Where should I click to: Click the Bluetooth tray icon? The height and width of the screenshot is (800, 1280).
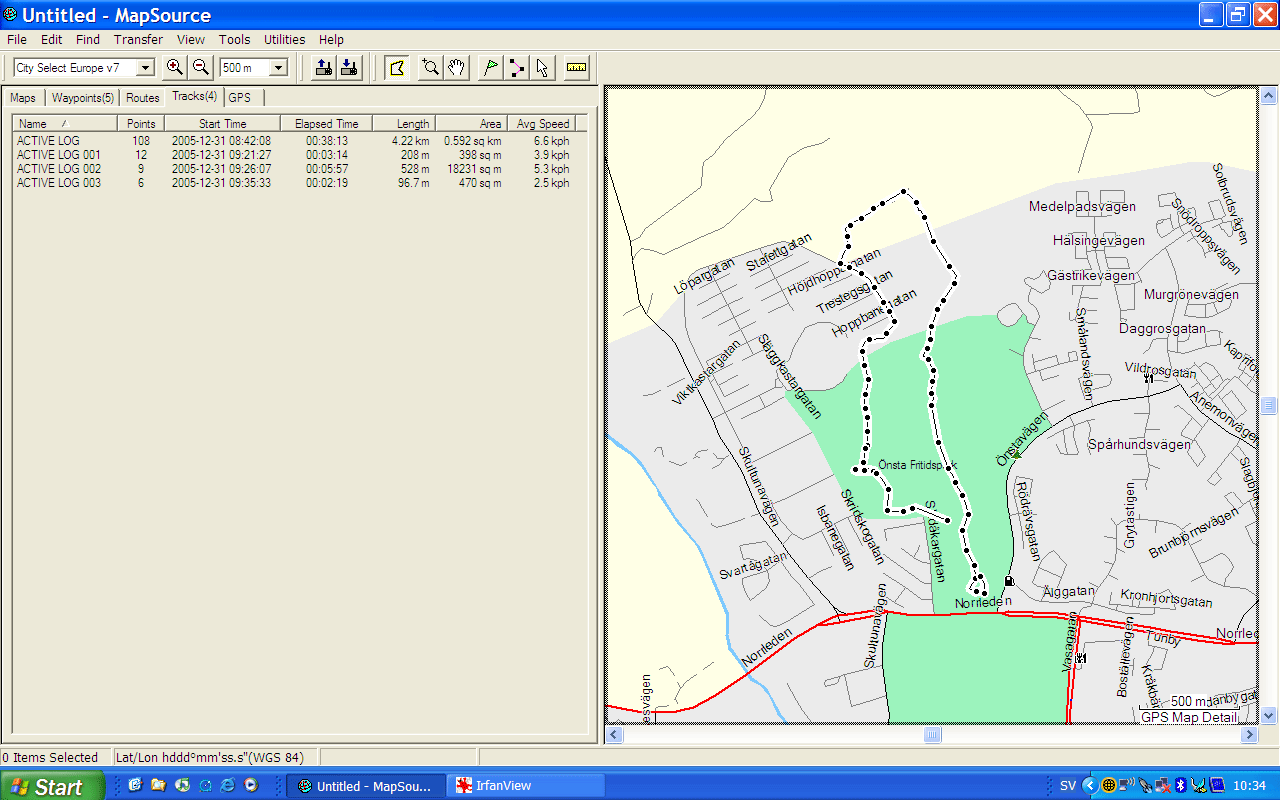(x=1179, y=786)
